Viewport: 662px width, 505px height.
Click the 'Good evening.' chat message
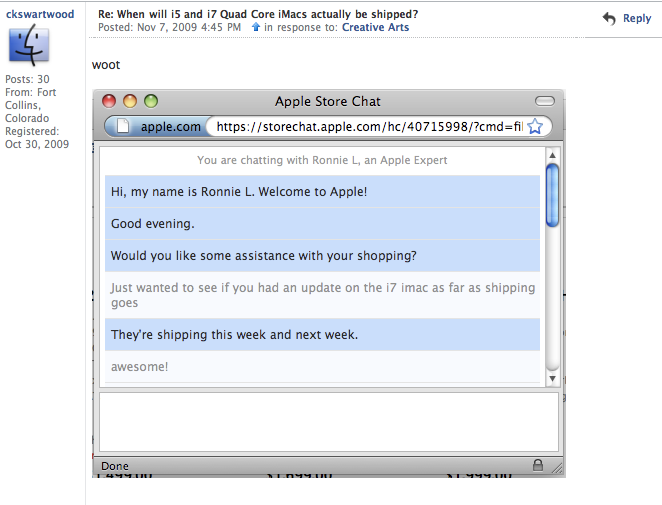(x=322, y=223)
